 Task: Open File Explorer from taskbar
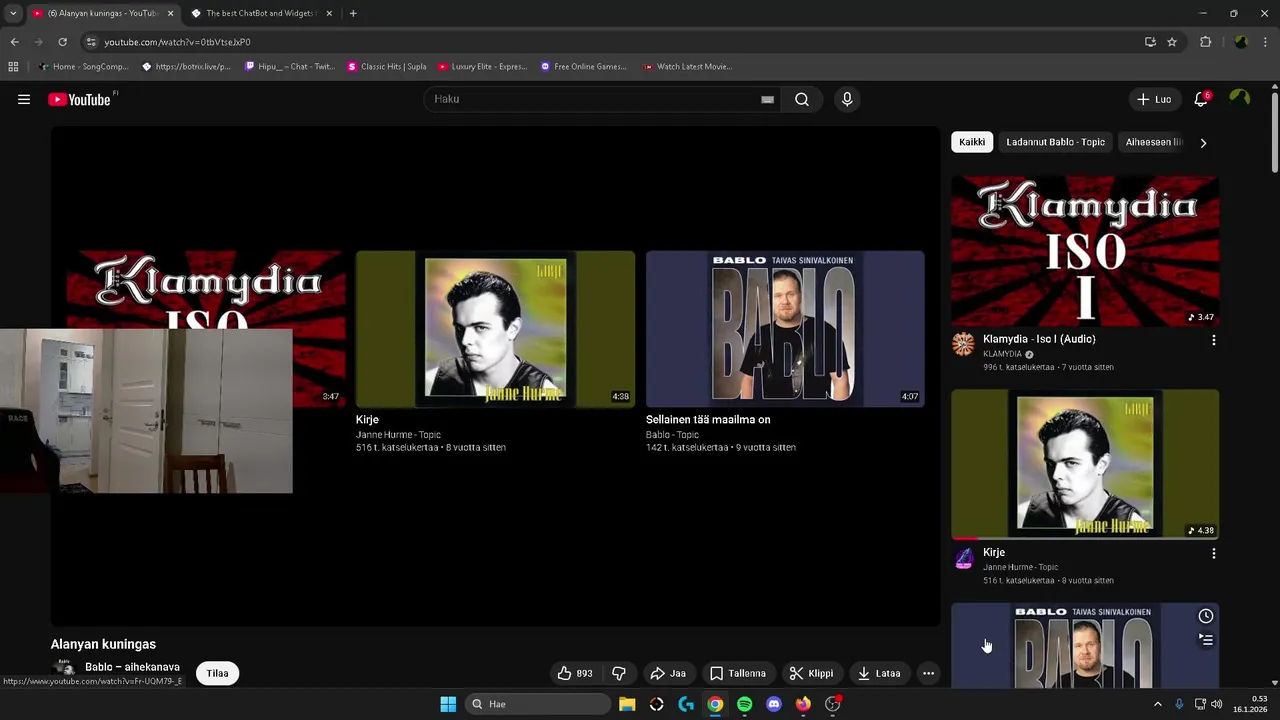coord(627,704)
